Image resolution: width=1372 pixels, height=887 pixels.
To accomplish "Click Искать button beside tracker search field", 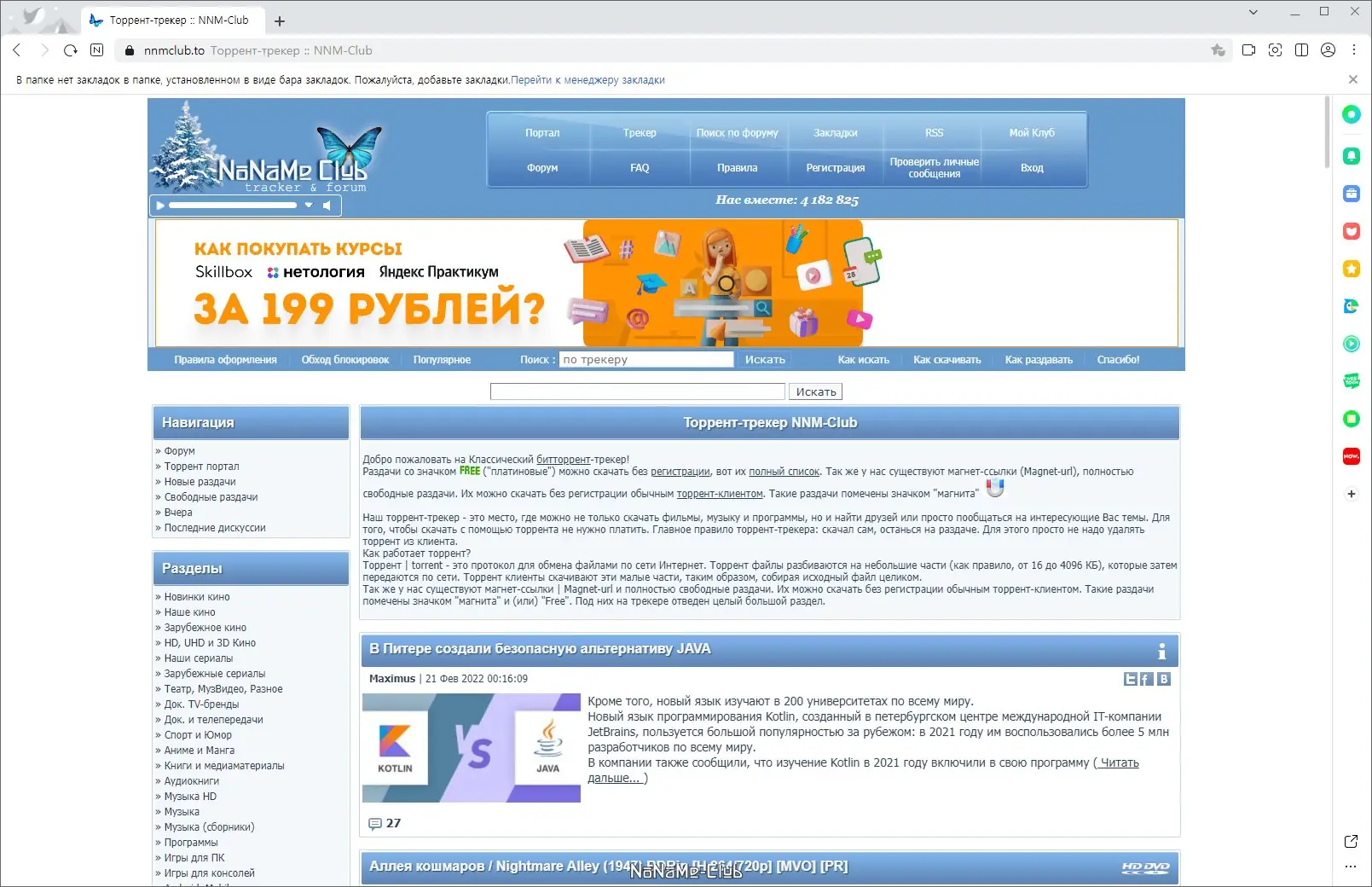I will point(765,360).
